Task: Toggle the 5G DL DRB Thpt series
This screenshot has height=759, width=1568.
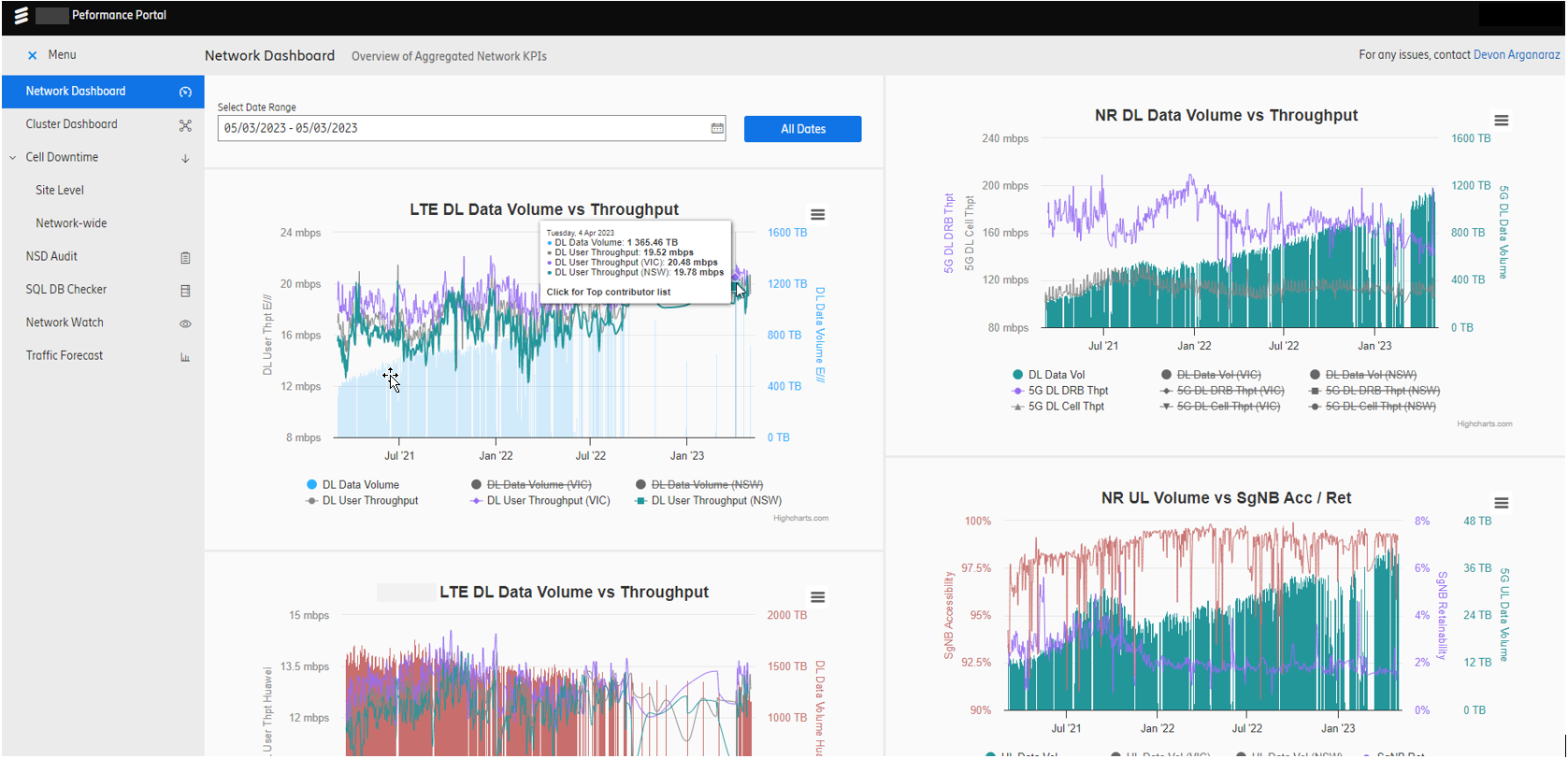Action: 1060,391
